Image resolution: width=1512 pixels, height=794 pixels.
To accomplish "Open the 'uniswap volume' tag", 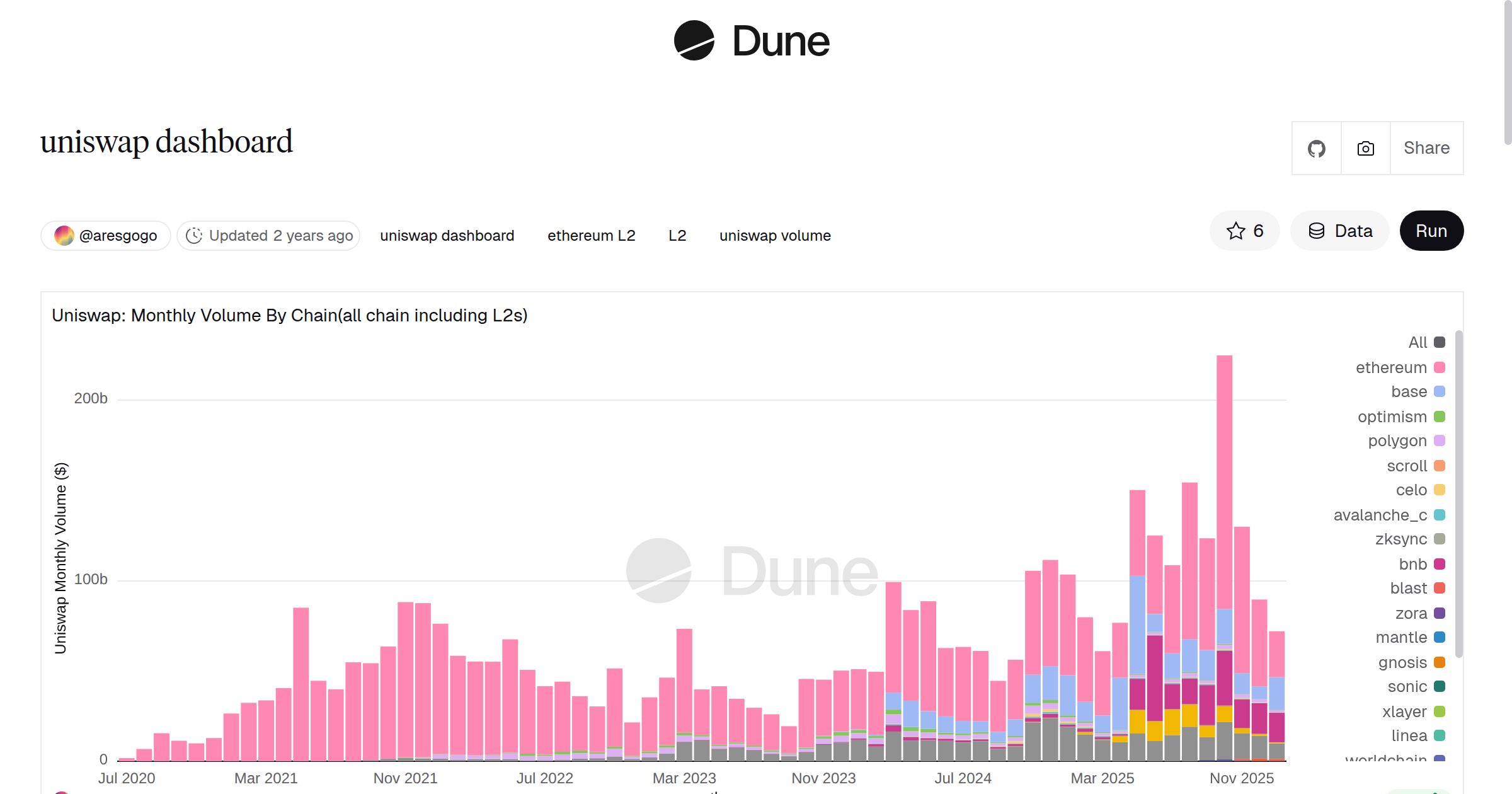I will click(774, 235).
